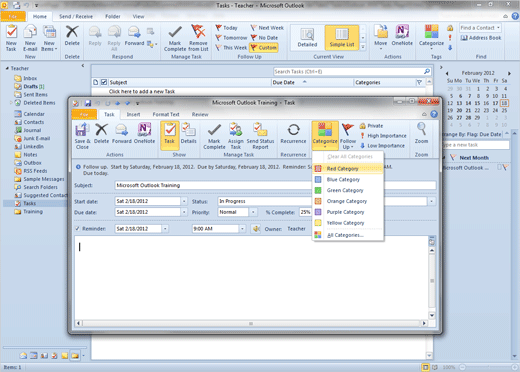Click Custom follow-up flag in main ribbon
Viewport: 520px width, 372px height.
click(264, 48)
